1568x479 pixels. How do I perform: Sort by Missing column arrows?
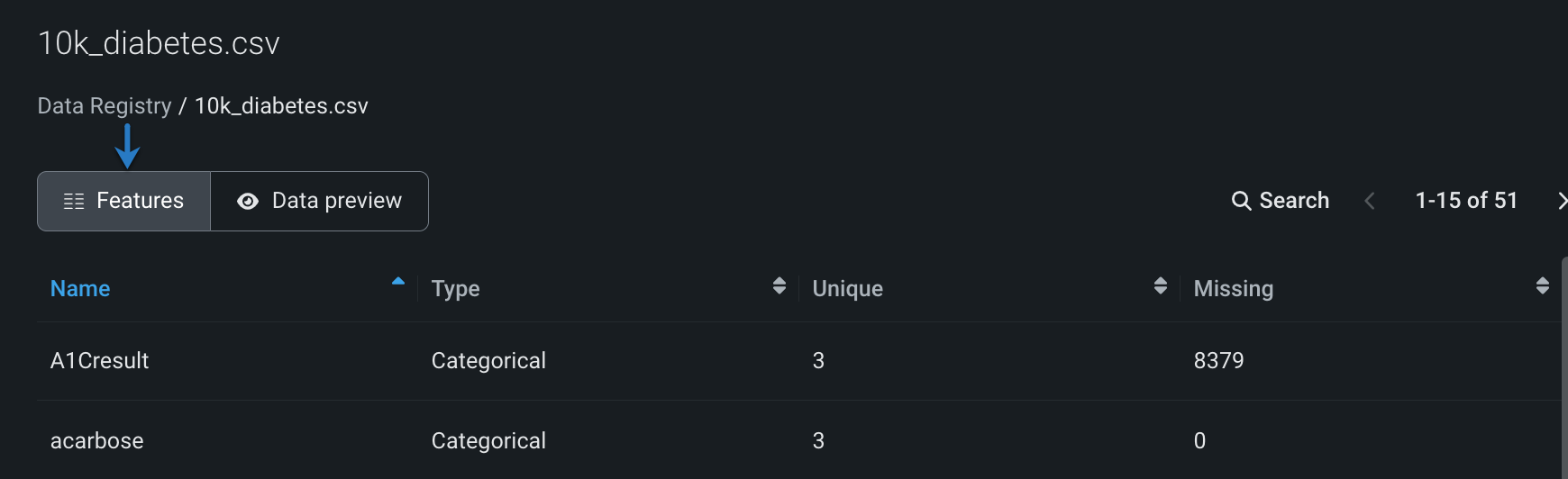1543,286
